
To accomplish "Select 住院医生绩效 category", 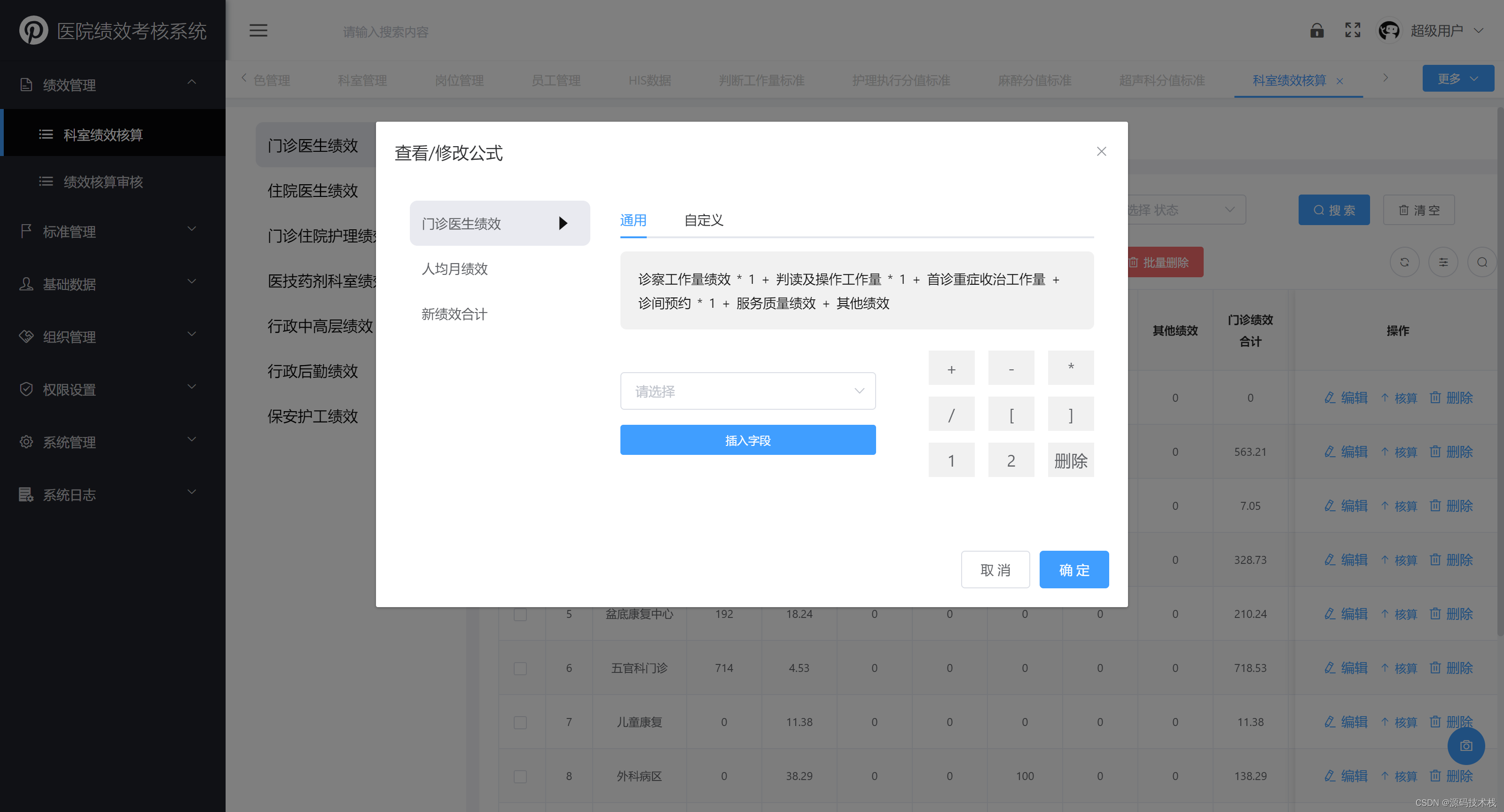I will (313, 190).
